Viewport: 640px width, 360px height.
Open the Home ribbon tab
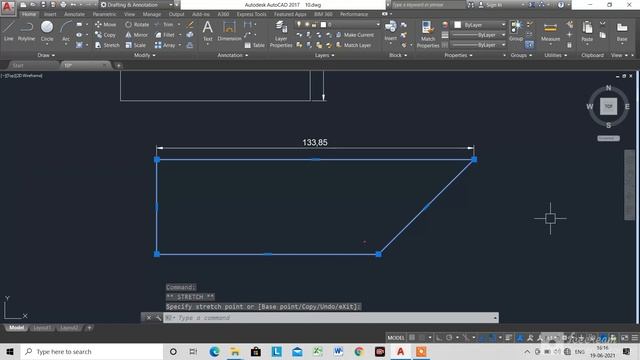tap(29, 14)
